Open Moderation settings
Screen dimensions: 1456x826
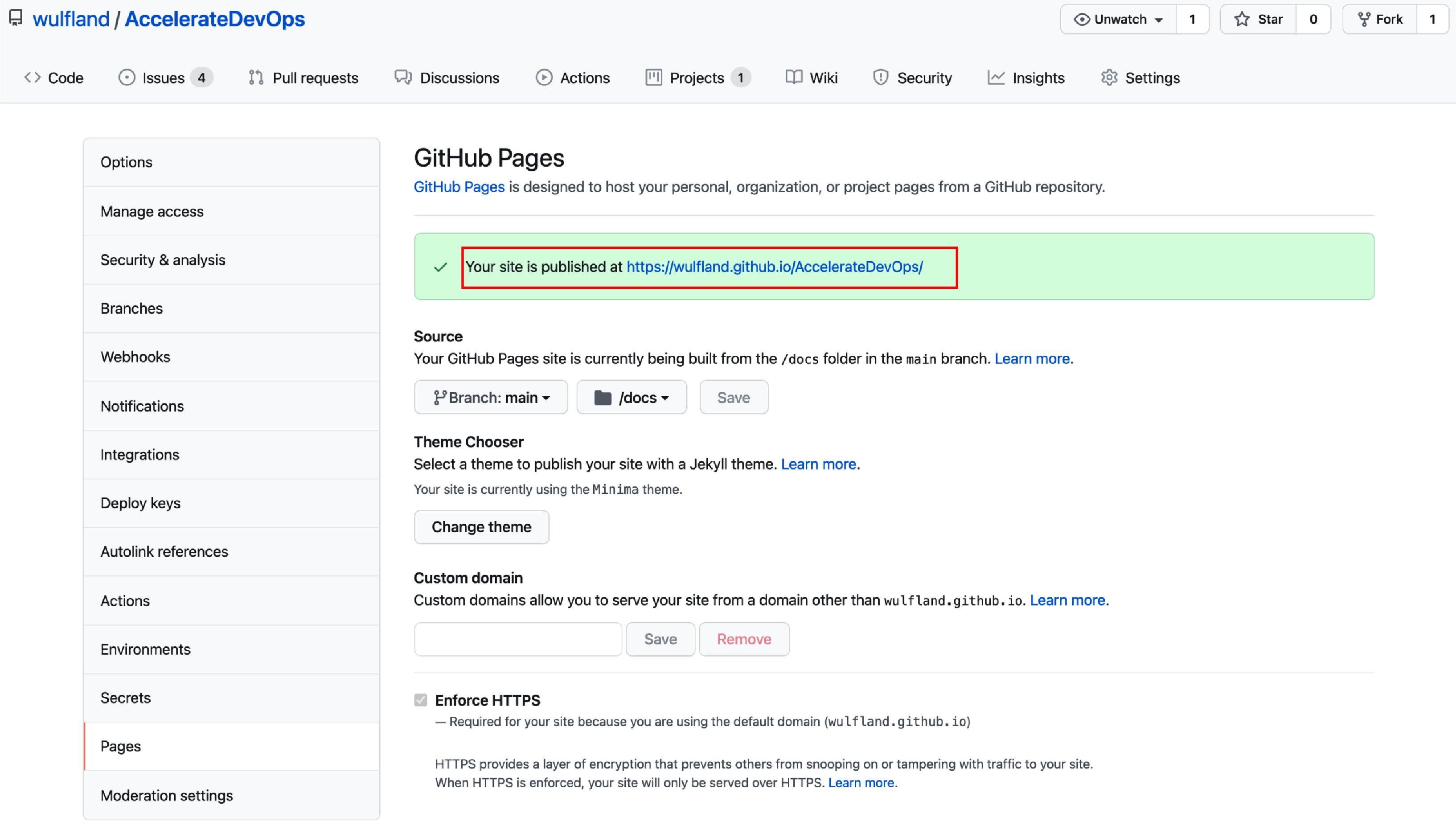click(x=231, y=795)
